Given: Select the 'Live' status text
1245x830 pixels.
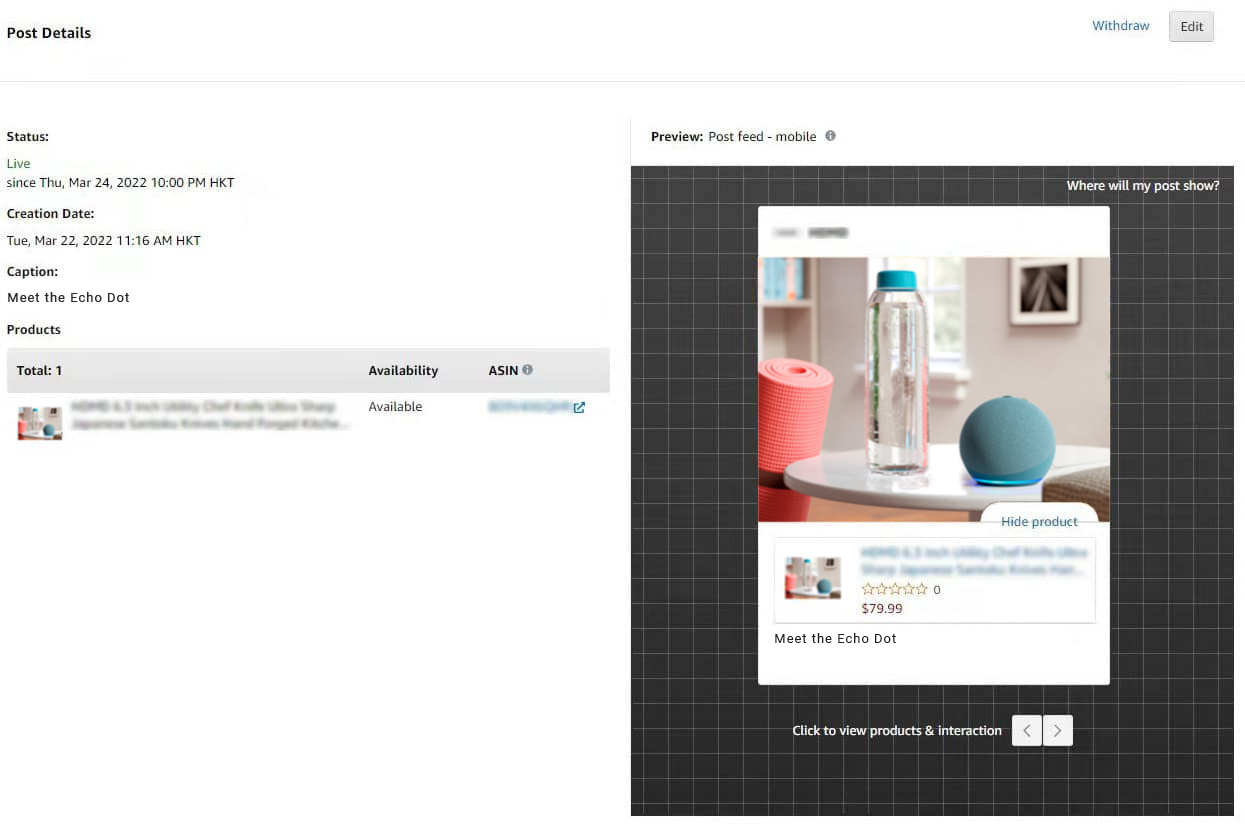Looking at the screenshot, I should [x=19, y=164].
